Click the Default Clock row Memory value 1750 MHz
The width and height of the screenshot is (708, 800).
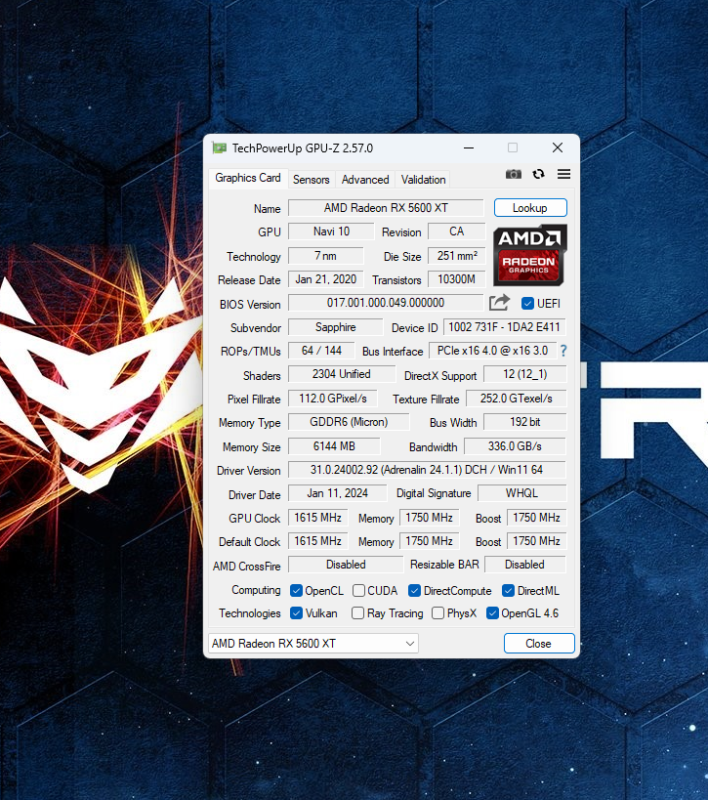point(429,541)
